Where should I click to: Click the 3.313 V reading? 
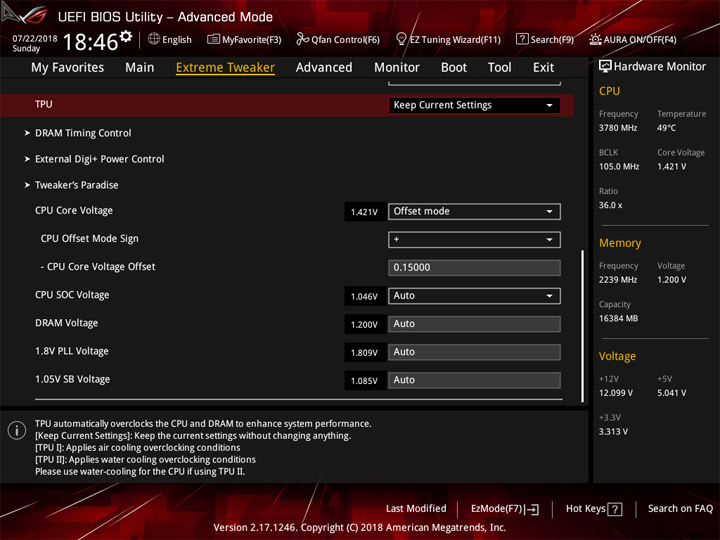coord(613,432)
